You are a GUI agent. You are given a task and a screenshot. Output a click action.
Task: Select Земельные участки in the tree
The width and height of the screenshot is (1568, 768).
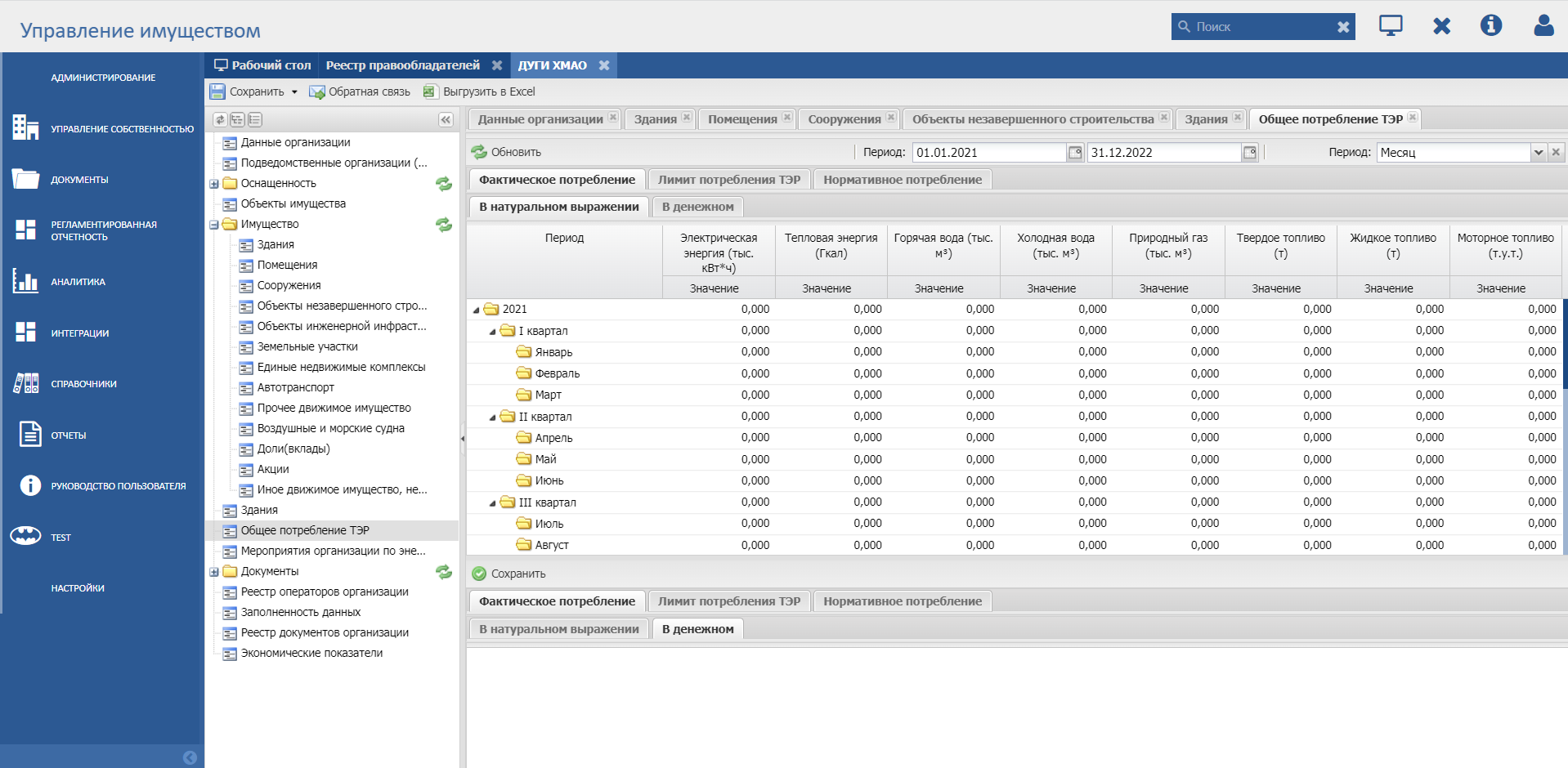307,346
